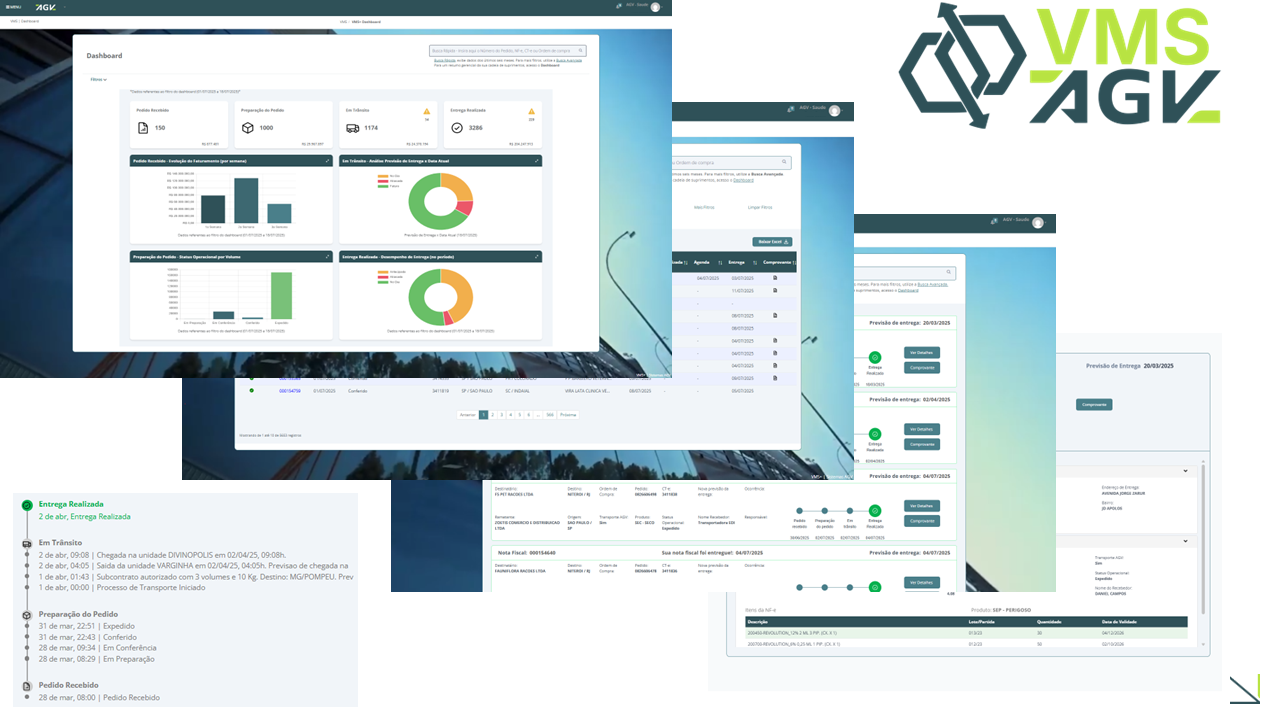1280x720 pixels.
Task: Click Ver Detalhes for 20/03/2025 delivery
Action: pos(922,353)
